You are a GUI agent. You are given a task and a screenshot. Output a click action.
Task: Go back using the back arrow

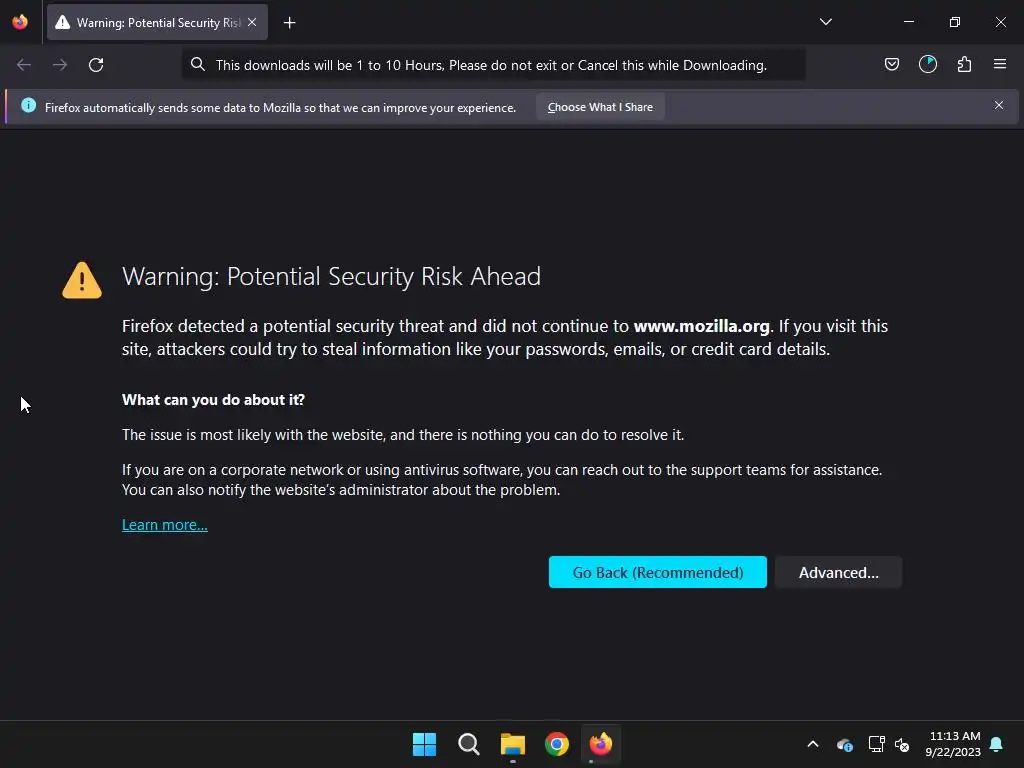(x=24, y=65)
